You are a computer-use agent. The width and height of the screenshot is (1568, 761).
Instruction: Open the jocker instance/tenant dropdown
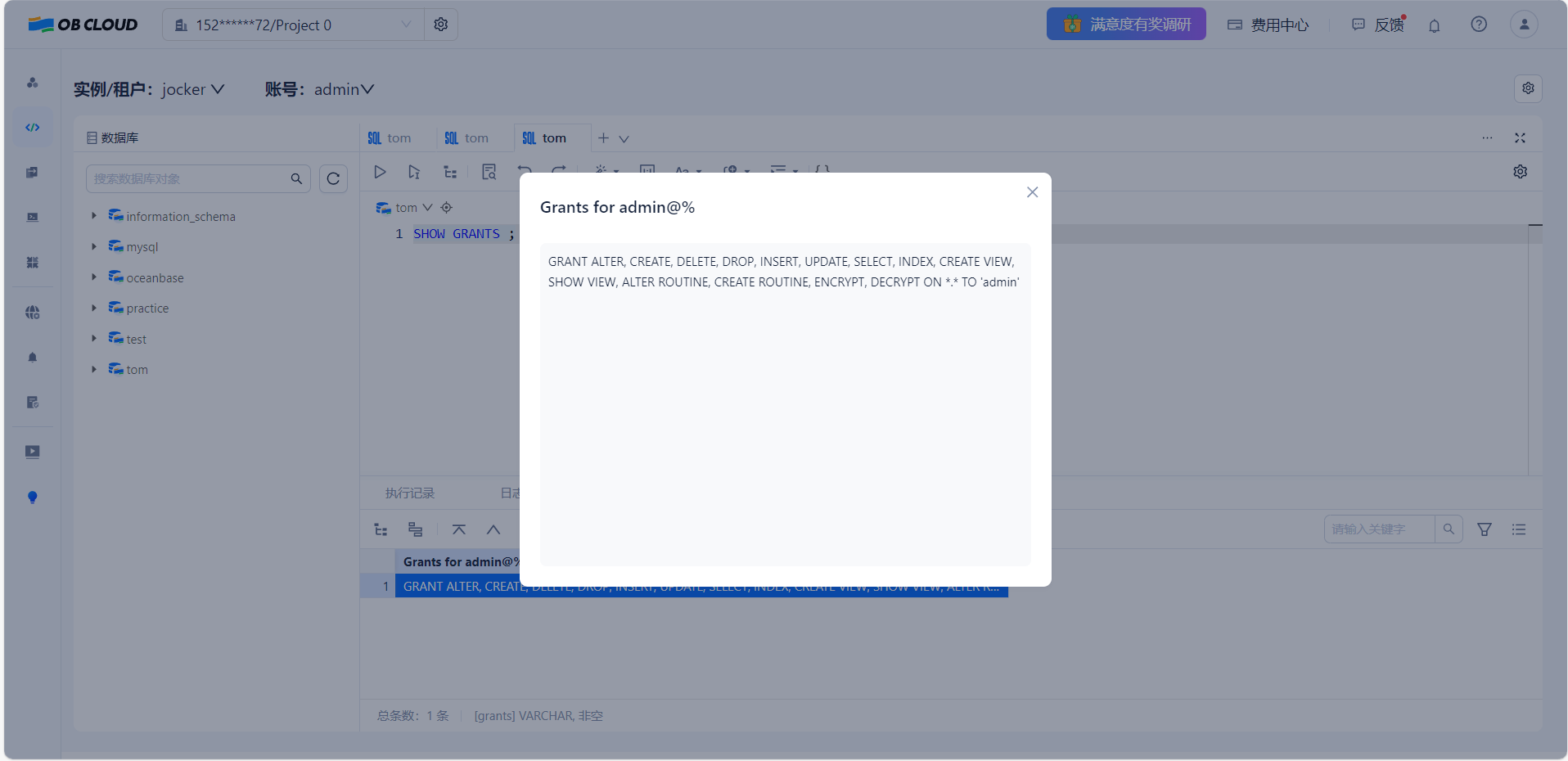coord(192,89)
